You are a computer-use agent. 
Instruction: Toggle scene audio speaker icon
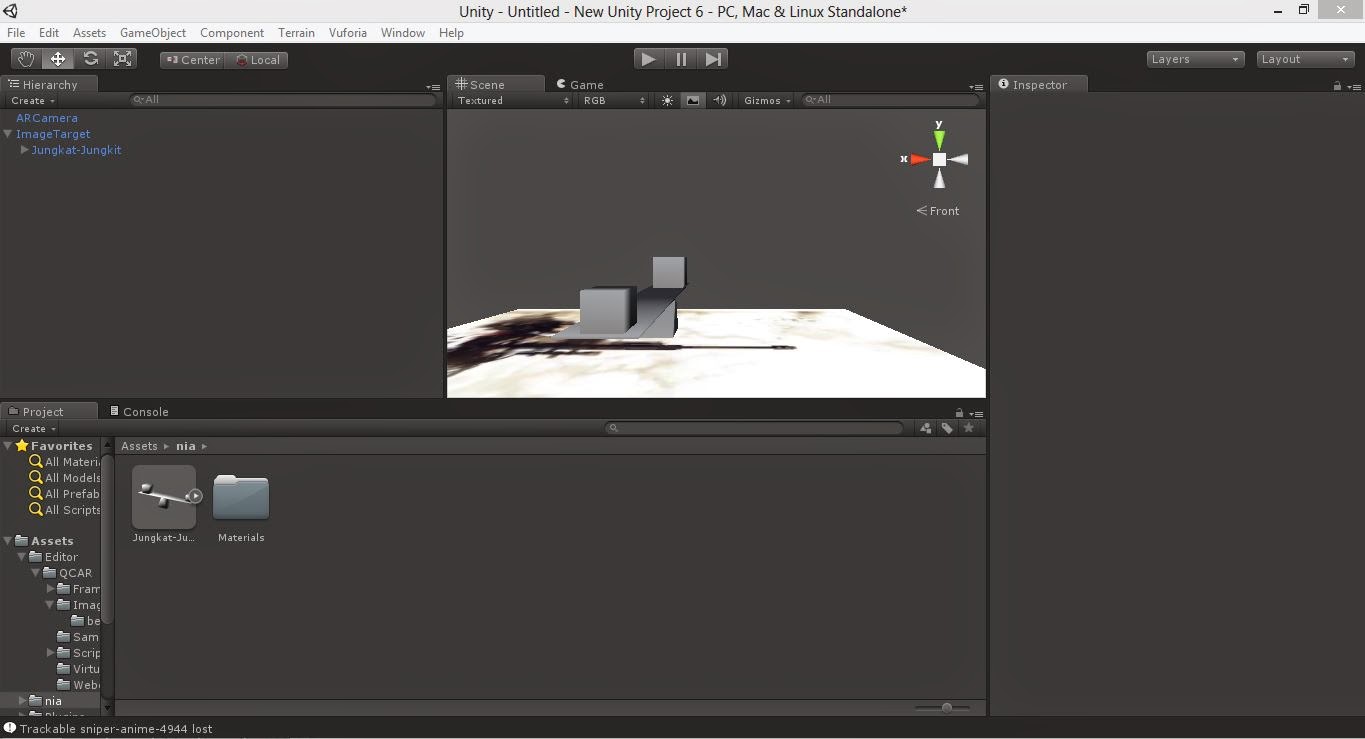pos(719,100)
